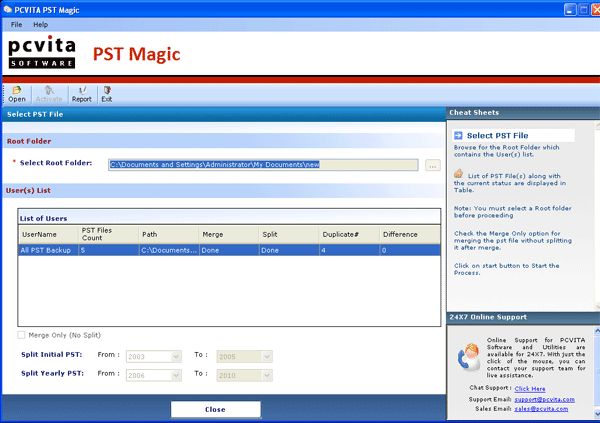600x423 pixels.
Task: Click the Exit toolbar icon
Action: [x=106, y=94]
